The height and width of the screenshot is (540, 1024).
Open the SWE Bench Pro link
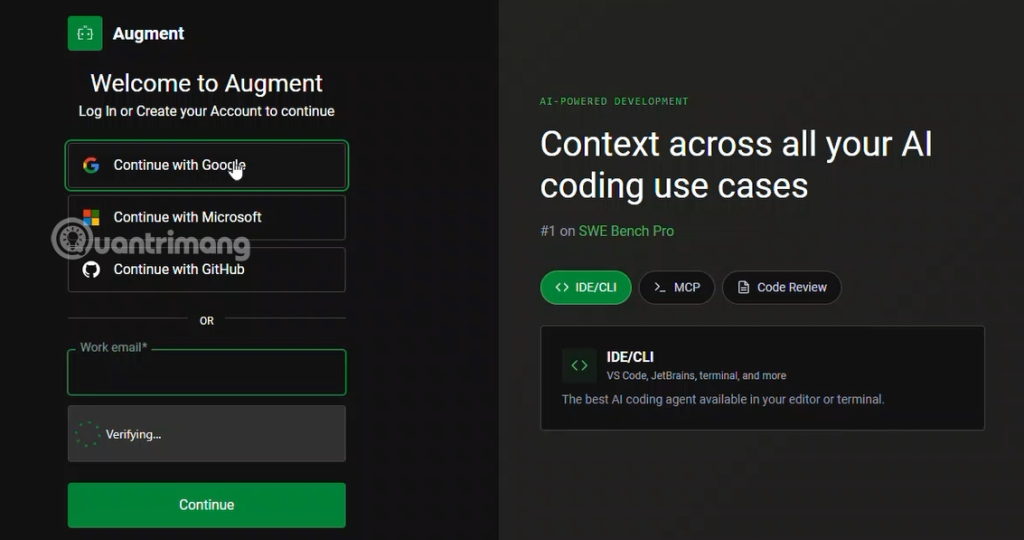626,231
